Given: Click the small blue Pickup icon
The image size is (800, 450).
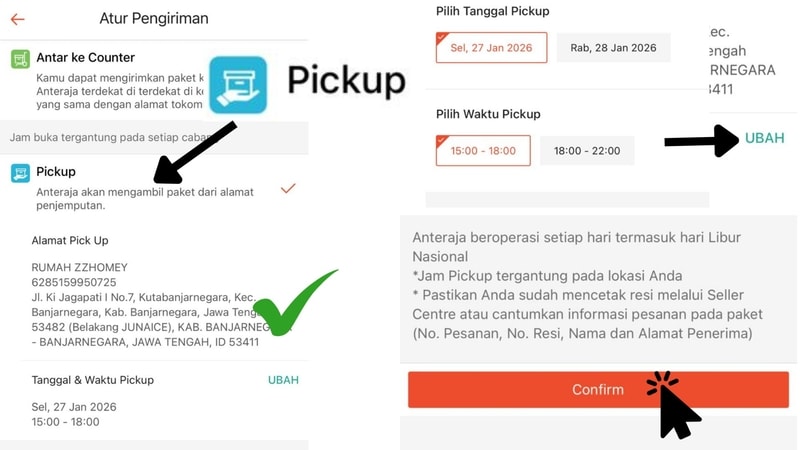Looking at the screenshot, I should [x=20, y=173].
